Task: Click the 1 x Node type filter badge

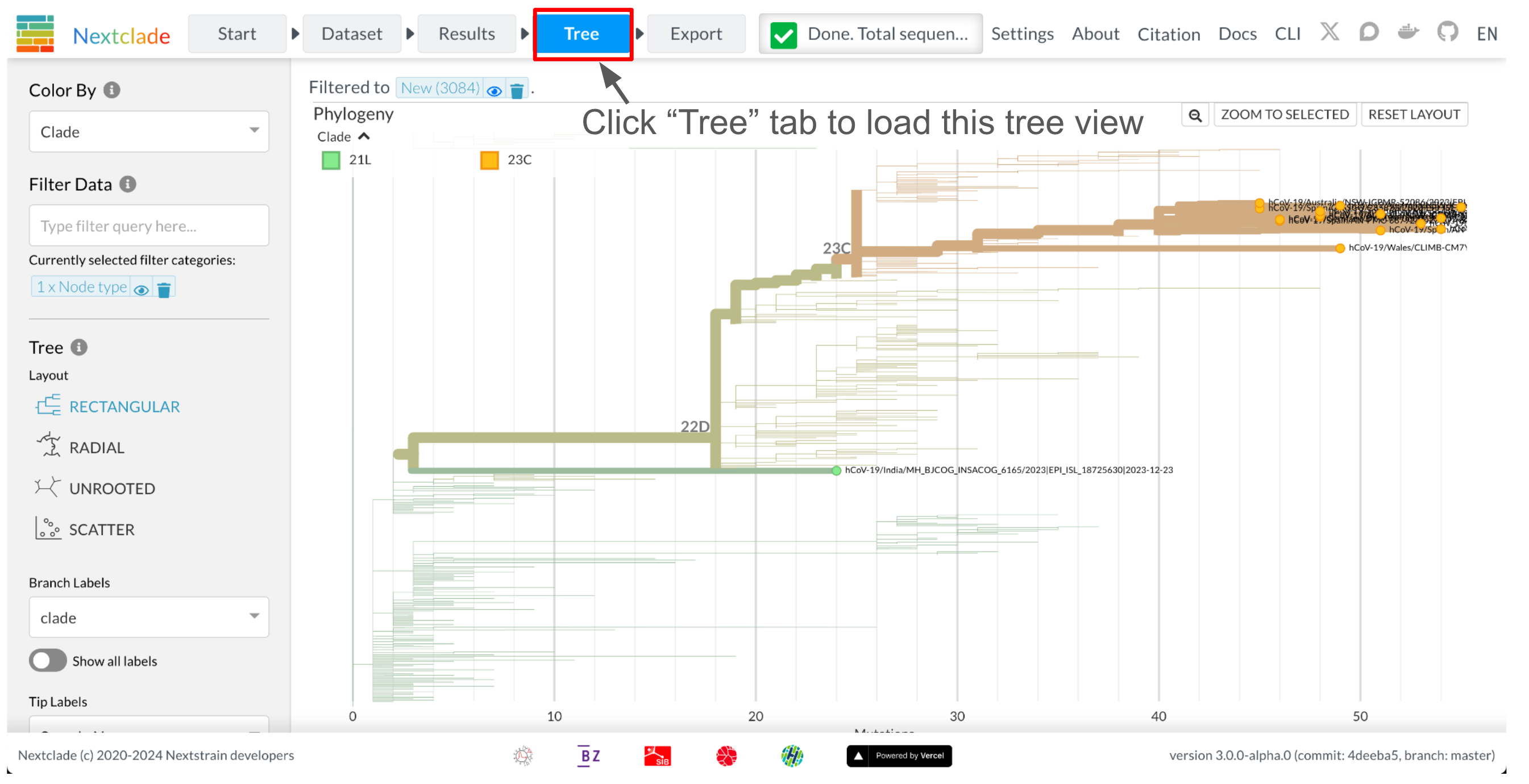Action: (x=81, y=287)
